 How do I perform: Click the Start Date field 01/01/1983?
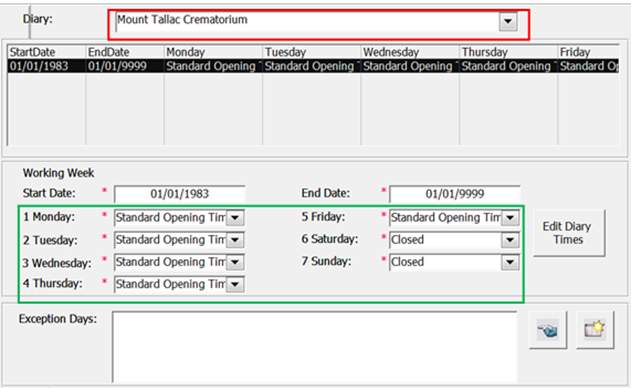pyautogui.click(x=179, y=194)
